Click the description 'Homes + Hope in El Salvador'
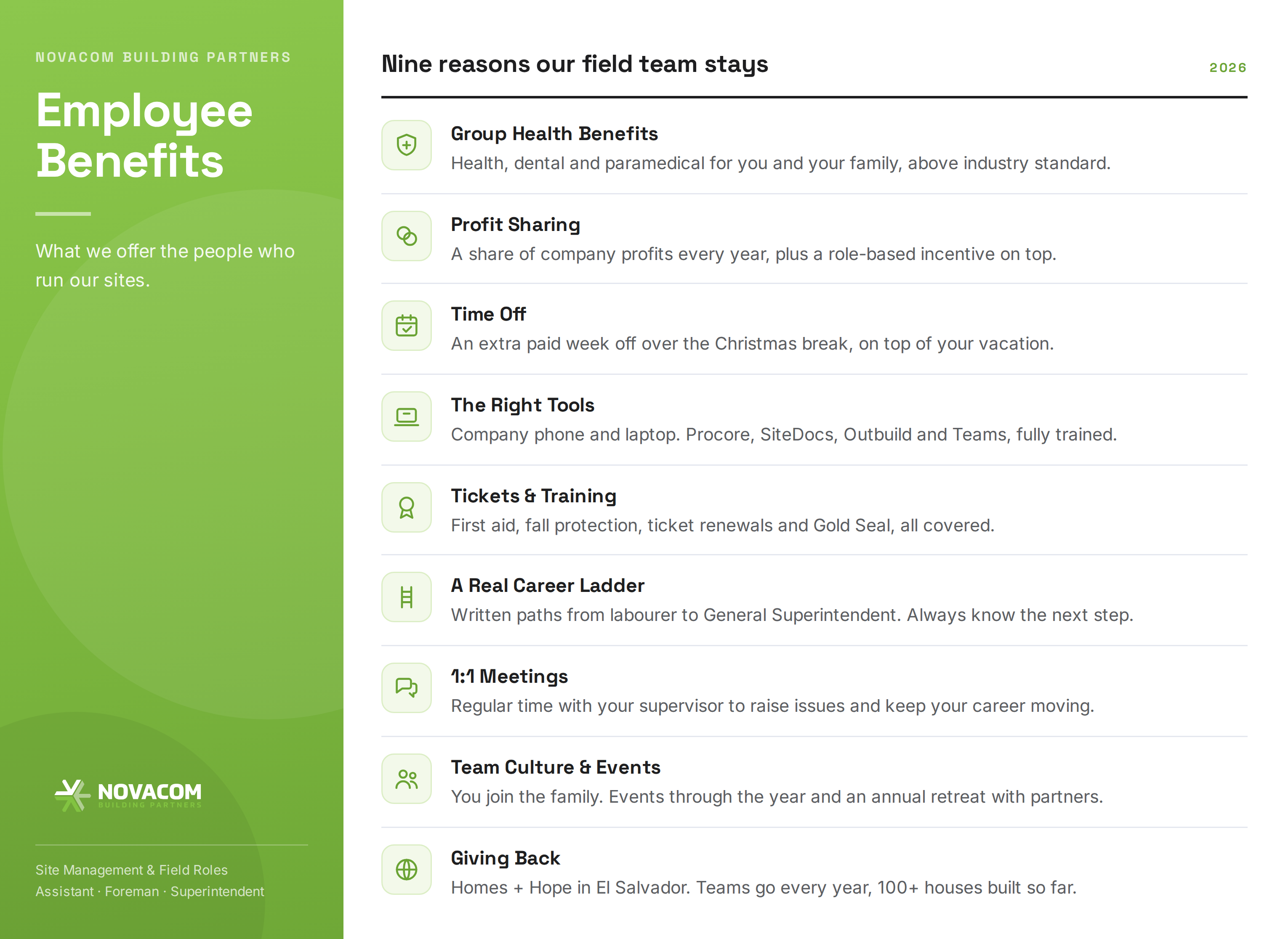Viewport: 1288px width, 939px height. (764, 888)
